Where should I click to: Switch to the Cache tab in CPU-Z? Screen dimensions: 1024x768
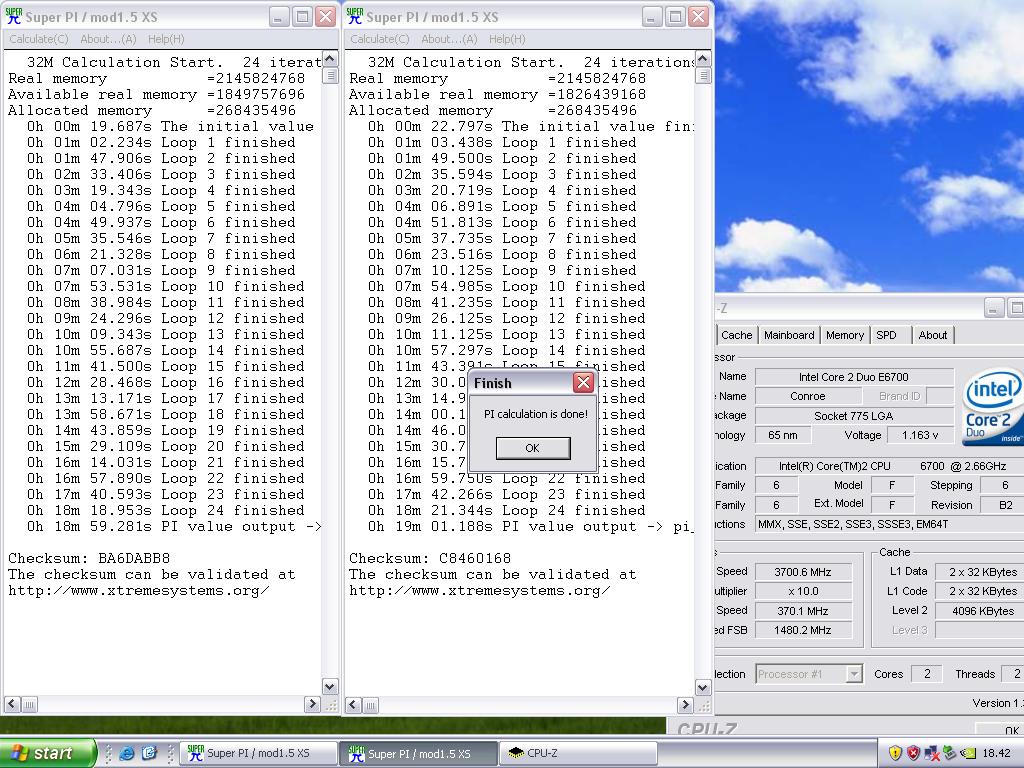point(736,335)
